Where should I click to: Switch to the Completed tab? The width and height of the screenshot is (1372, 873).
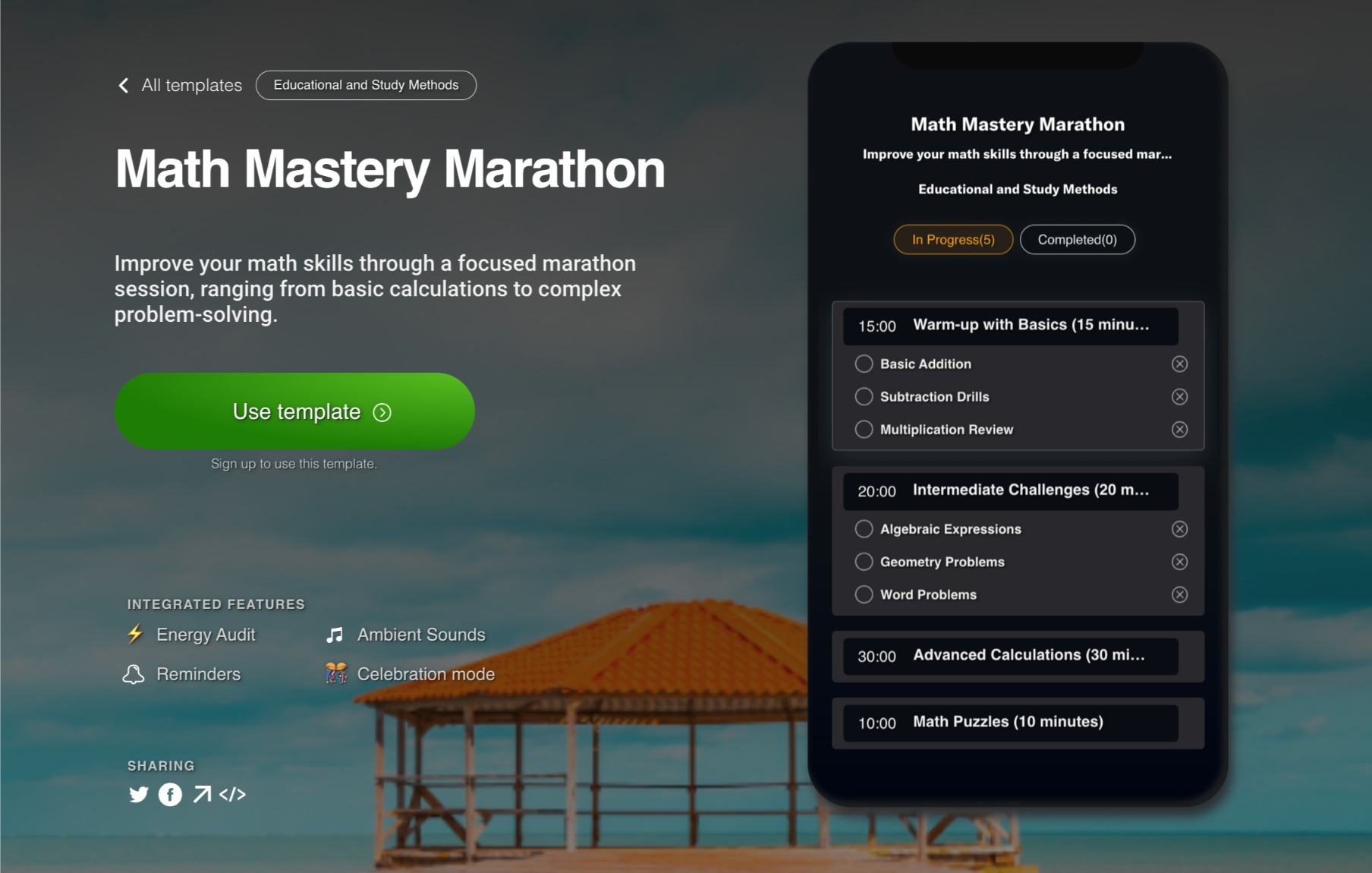(1078, 239)
